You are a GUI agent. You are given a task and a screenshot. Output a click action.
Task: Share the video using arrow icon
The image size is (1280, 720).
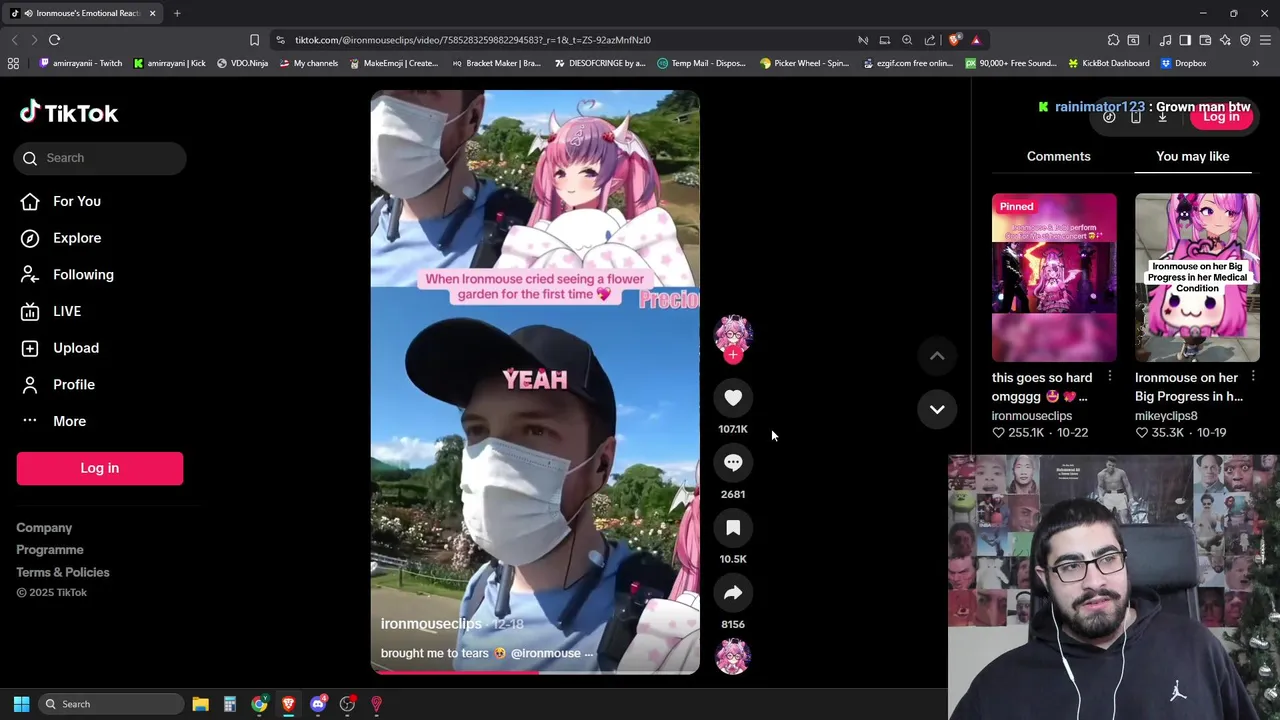(x=733, y=593)
